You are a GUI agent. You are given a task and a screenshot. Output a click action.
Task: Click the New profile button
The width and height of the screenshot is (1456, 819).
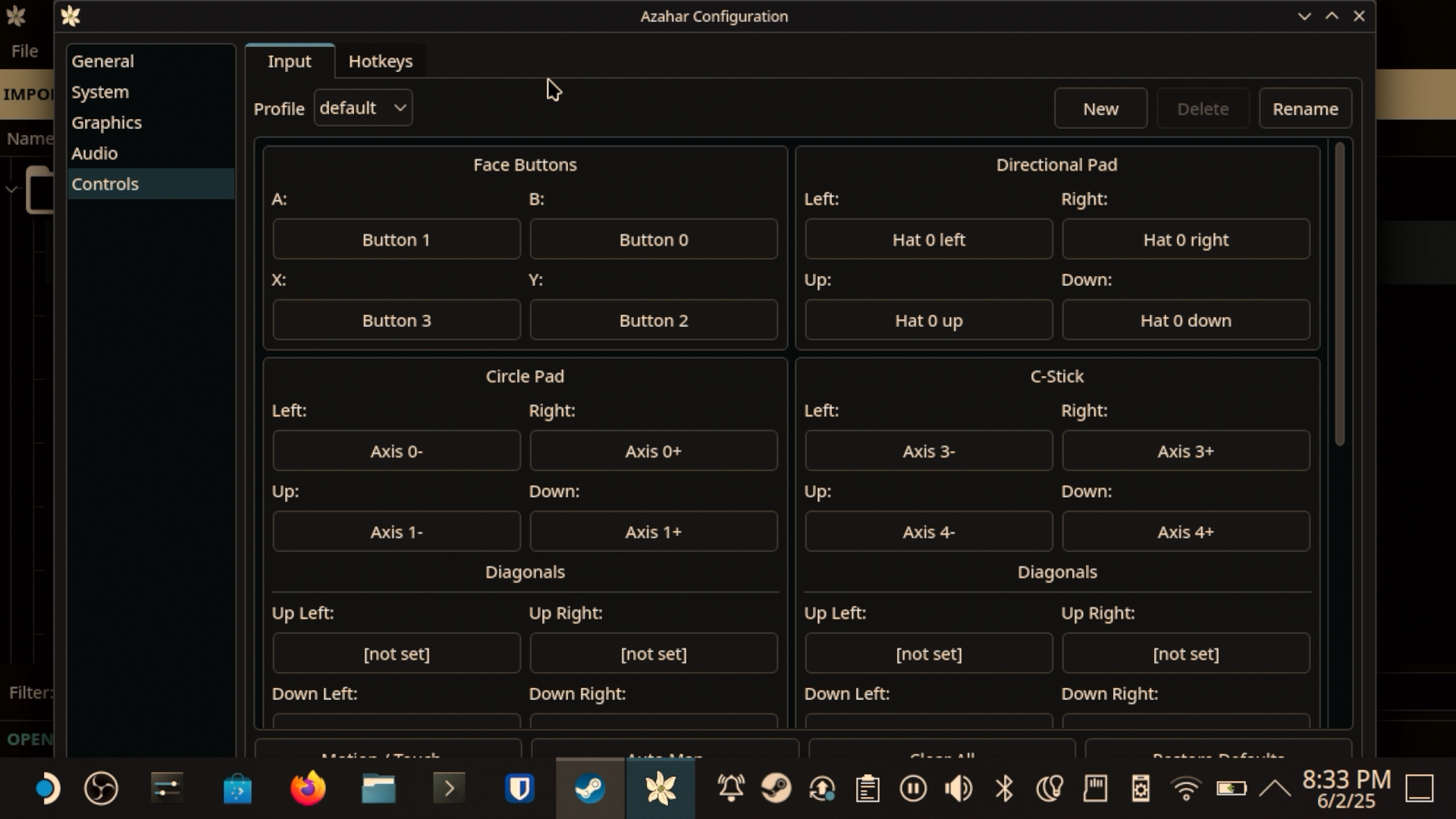(x=1100, y=108)
